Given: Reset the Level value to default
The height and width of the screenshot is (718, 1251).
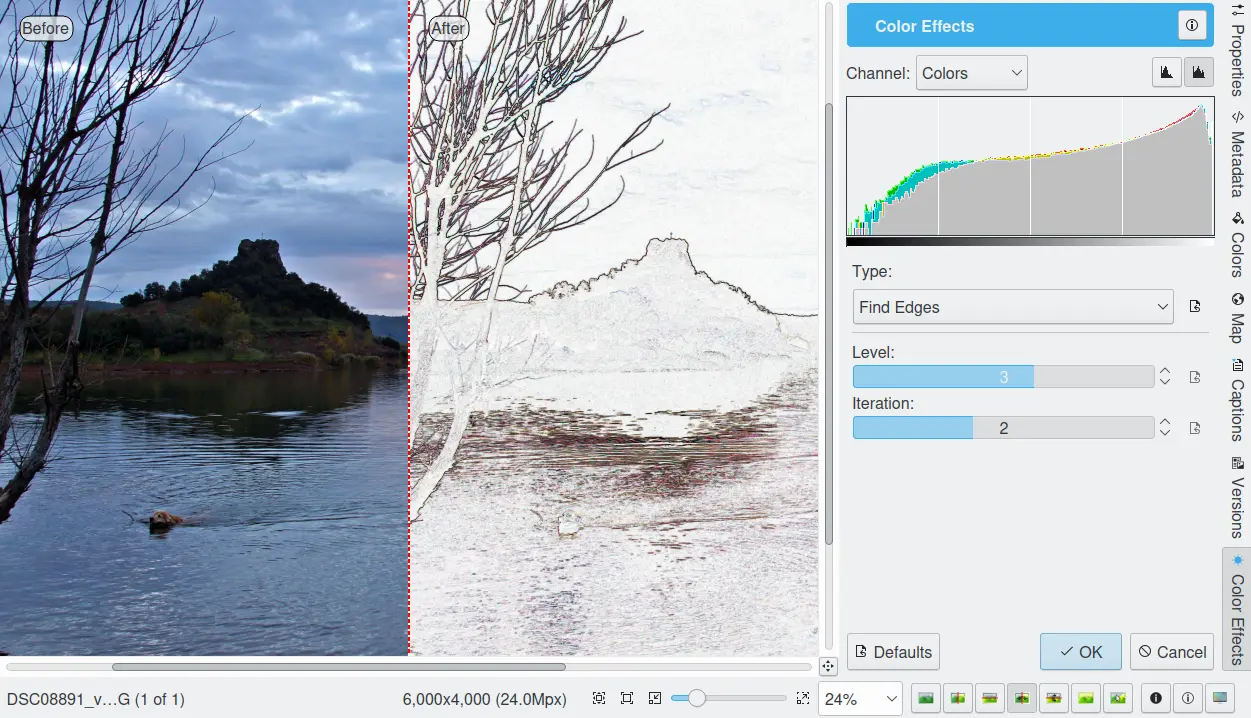Looking at the screenshot, I should pyautogui.click(x=1194, y=377).
